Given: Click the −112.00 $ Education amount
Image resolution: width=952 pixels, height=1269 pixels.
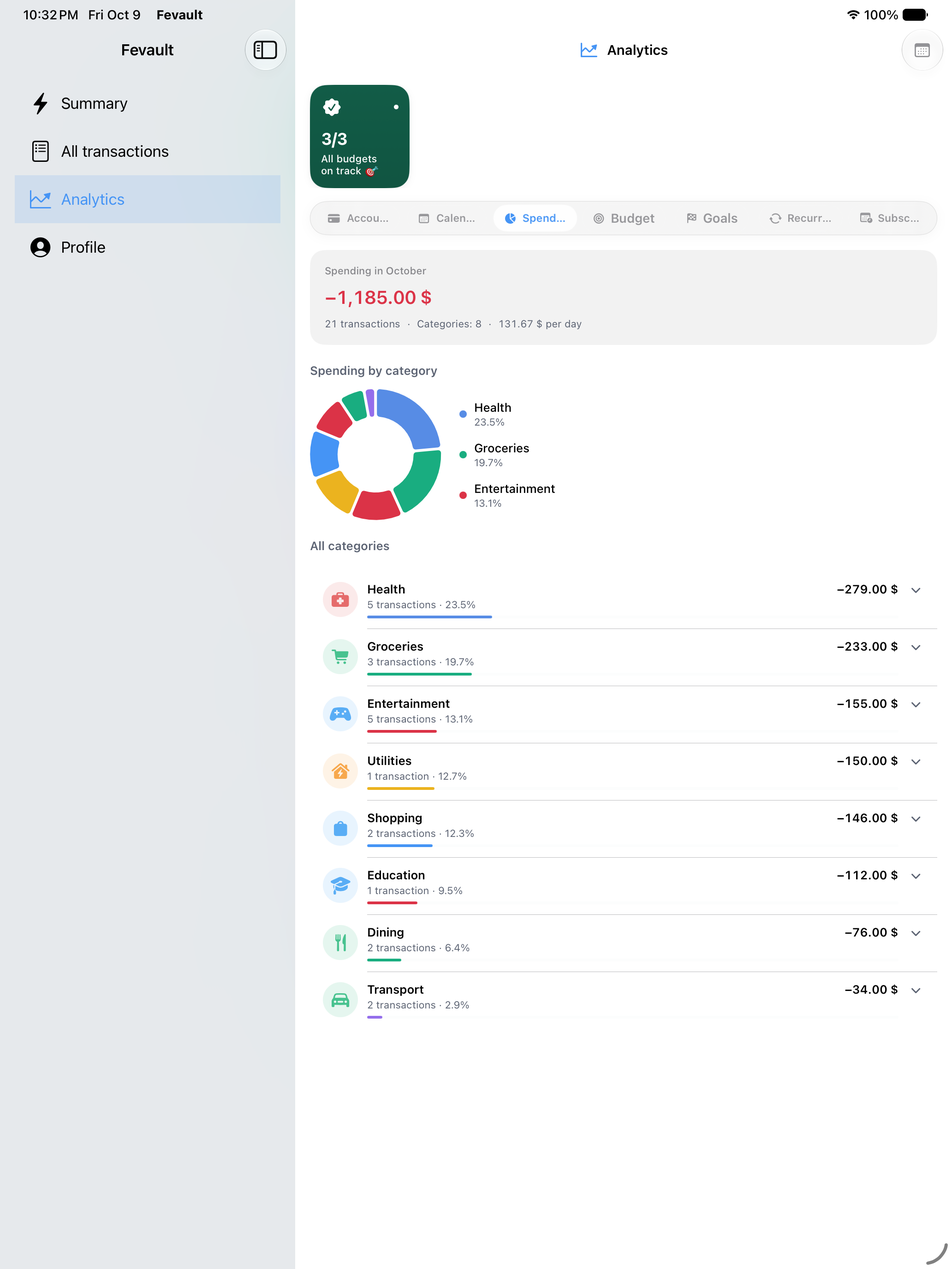Looking at the screenshot, I should click(867, 875).
